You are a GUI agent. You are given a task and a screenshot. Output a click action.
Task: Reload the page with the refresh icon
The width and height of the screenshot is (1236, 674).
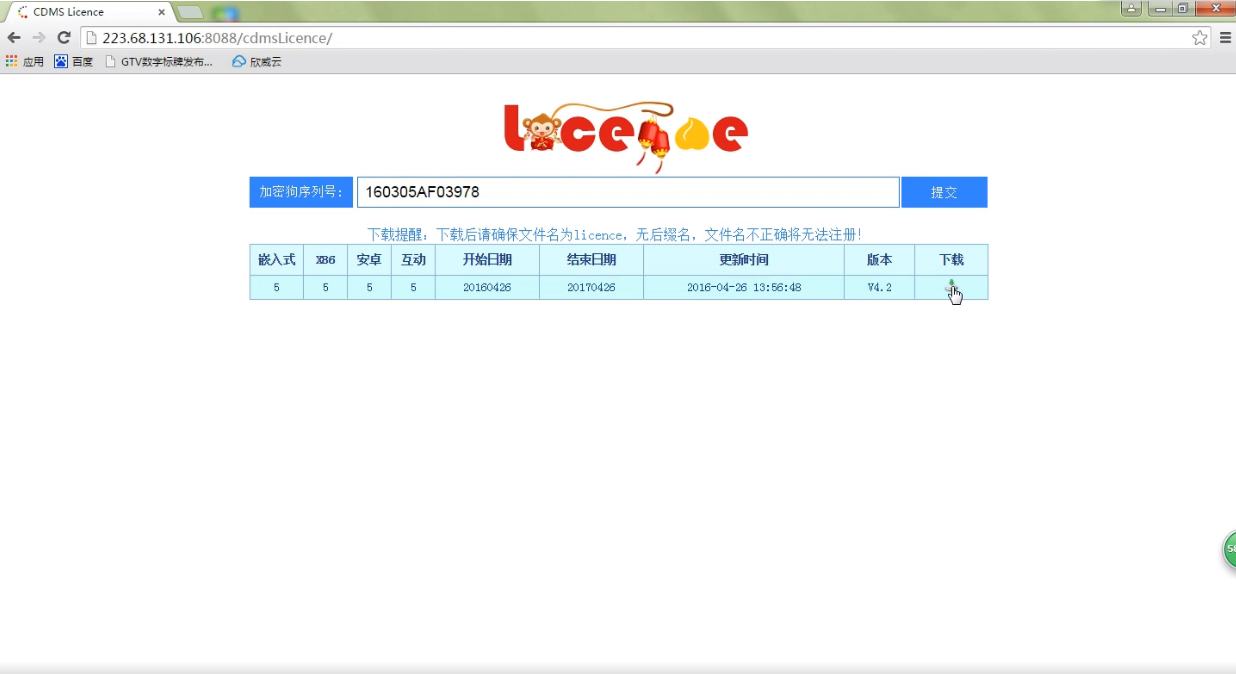point(63,36)
